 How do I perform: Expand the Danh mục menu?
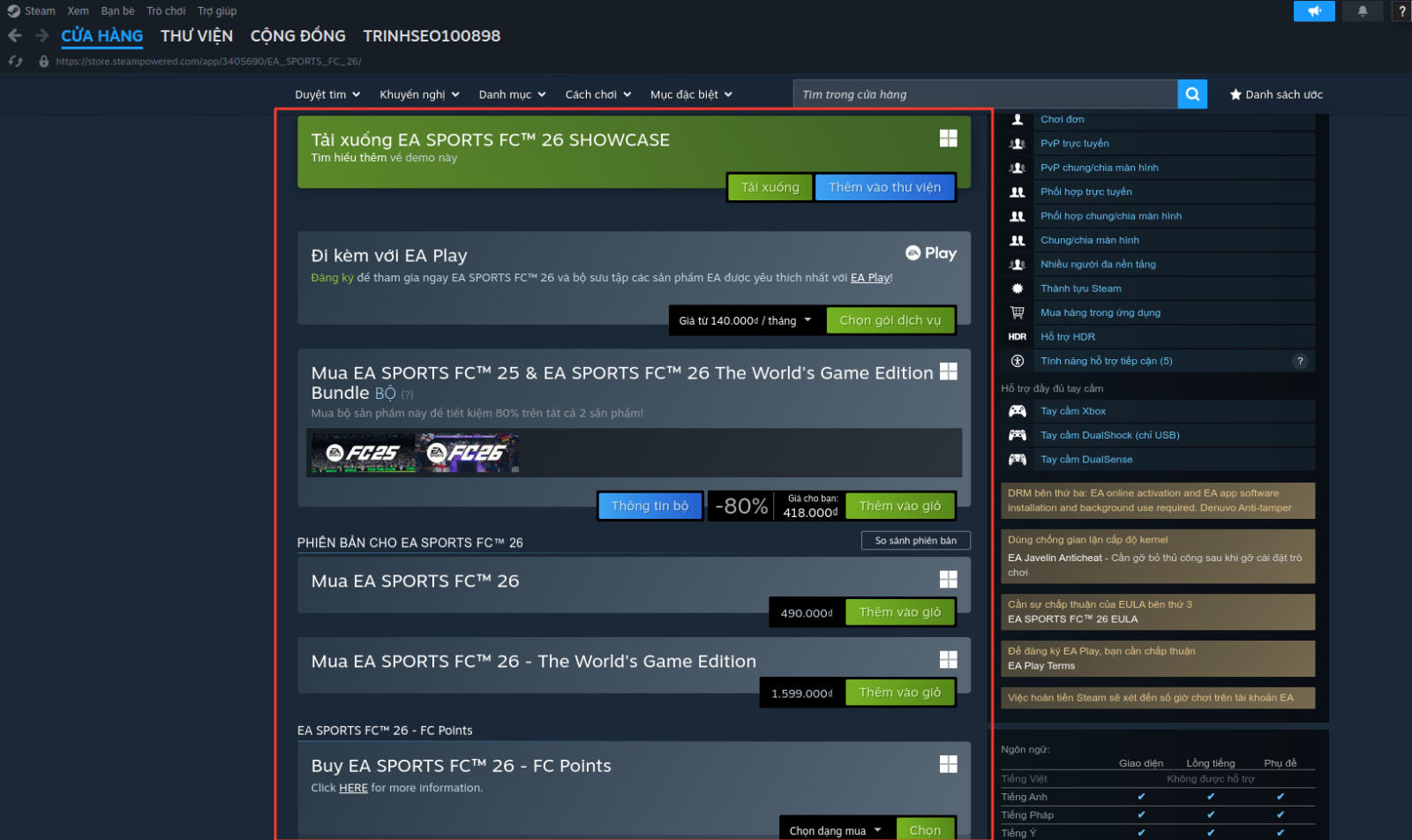click(x=512, y=94)
